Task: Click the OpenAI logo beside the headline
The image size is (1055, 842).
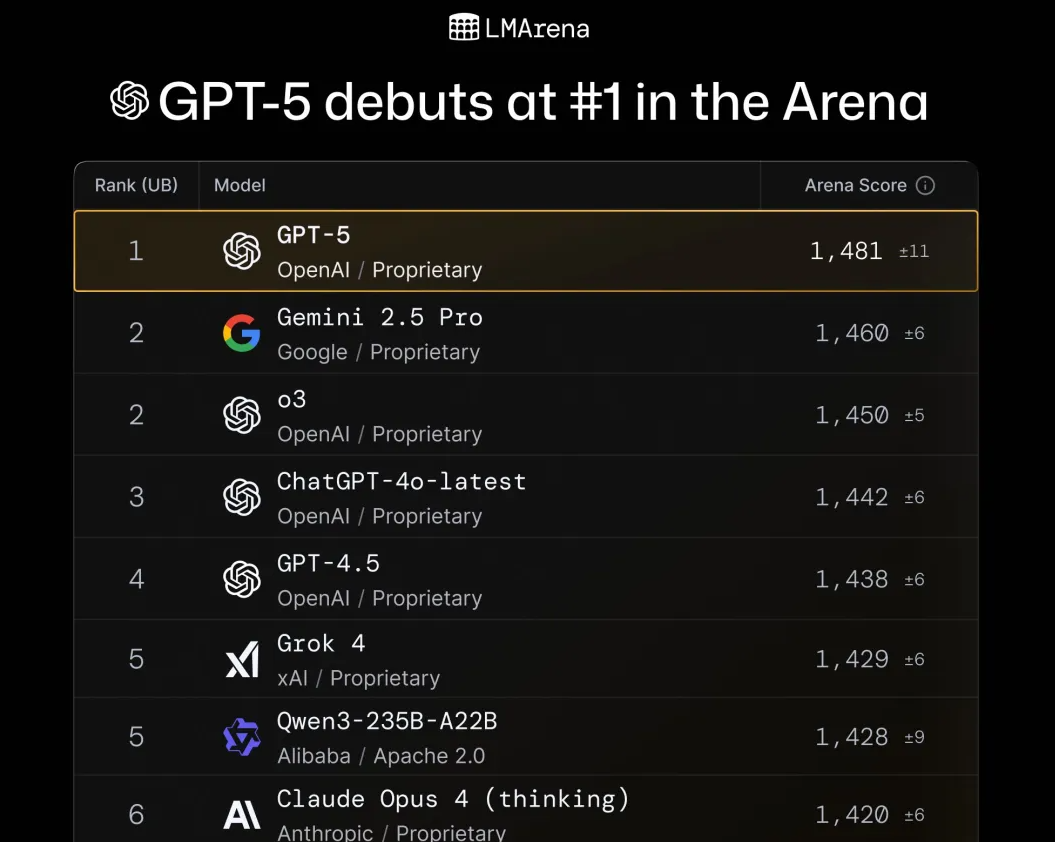Action: [129, 101]
